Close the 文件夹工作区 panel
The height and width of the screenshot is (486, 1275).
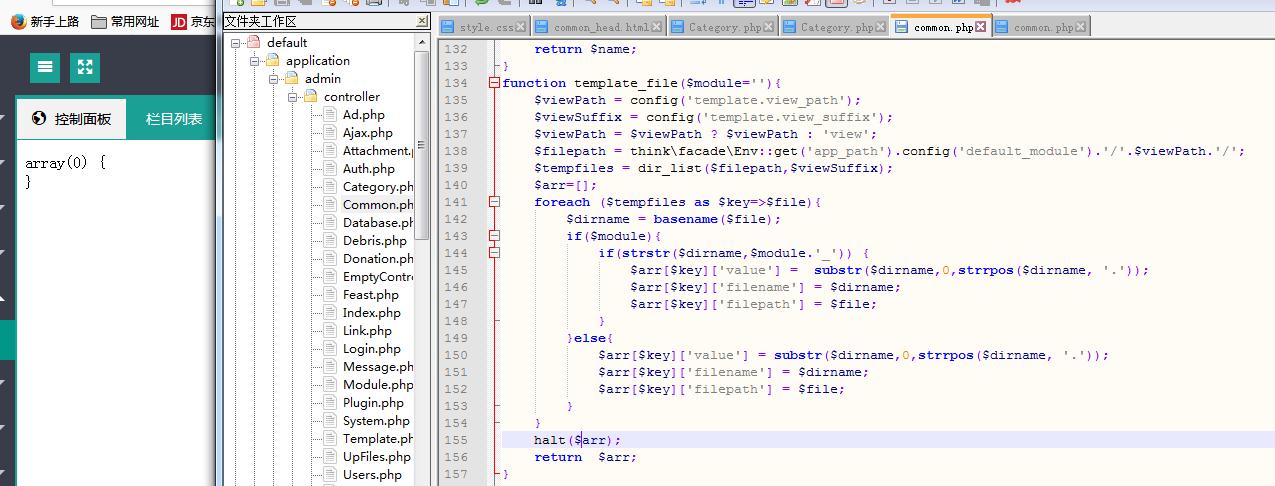click(x=421, y=21)
